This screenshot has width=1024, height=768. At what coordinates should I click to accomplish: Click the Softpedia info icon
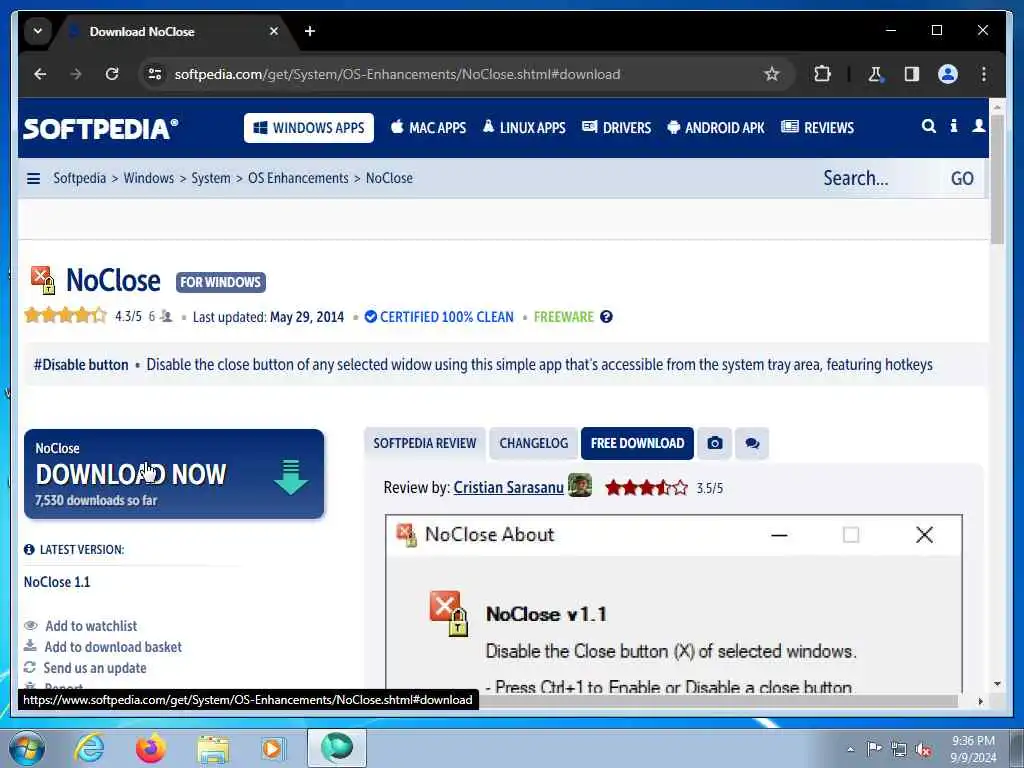953,126
